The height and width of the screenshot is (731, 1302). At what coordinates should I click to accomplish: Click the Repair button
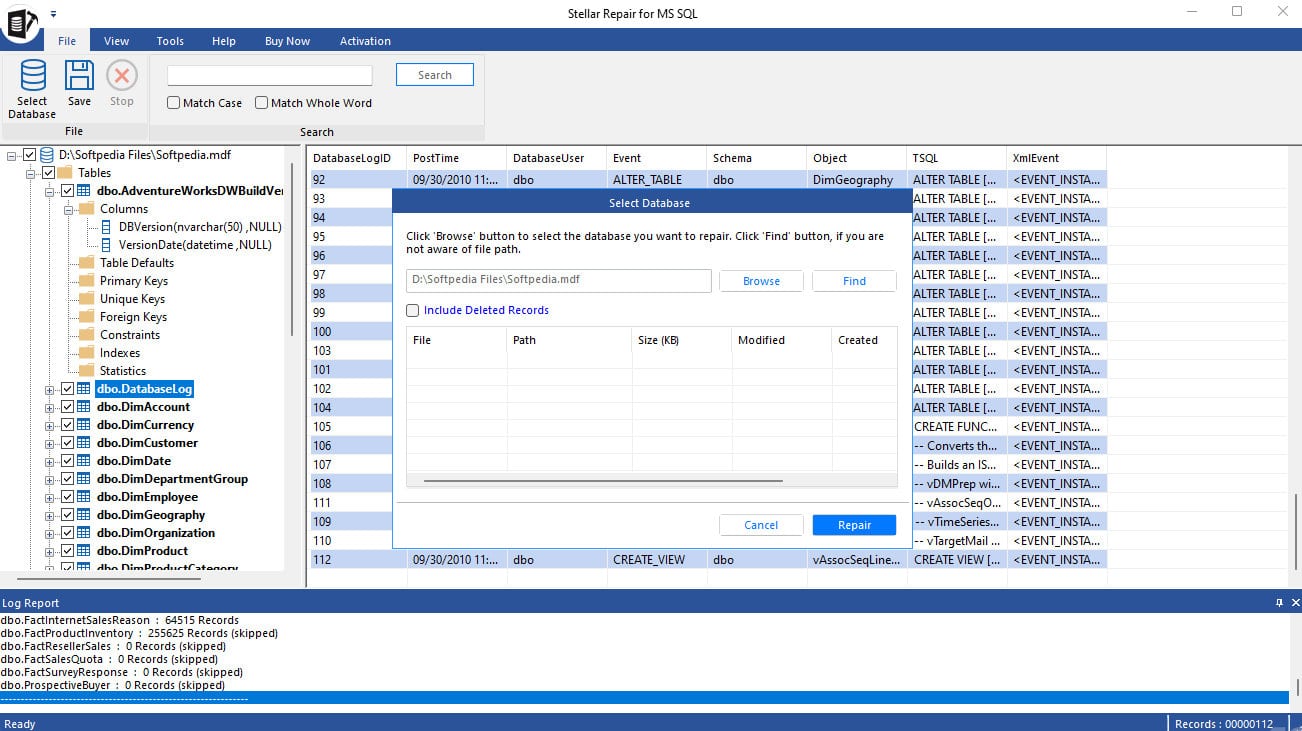(x=854, y=525)
